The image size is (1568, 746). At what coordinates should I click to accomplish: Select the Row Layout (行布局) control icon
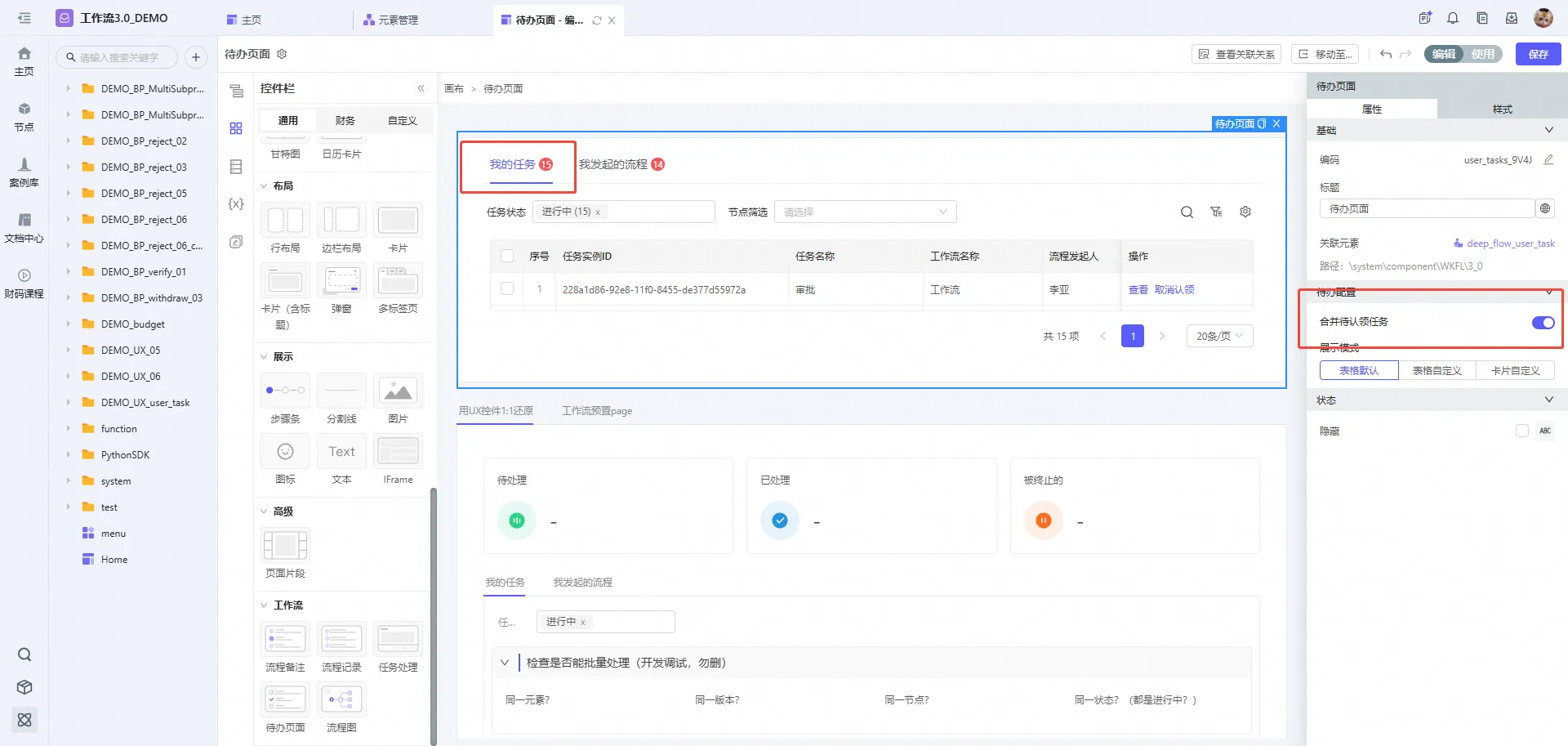[285, 220]
